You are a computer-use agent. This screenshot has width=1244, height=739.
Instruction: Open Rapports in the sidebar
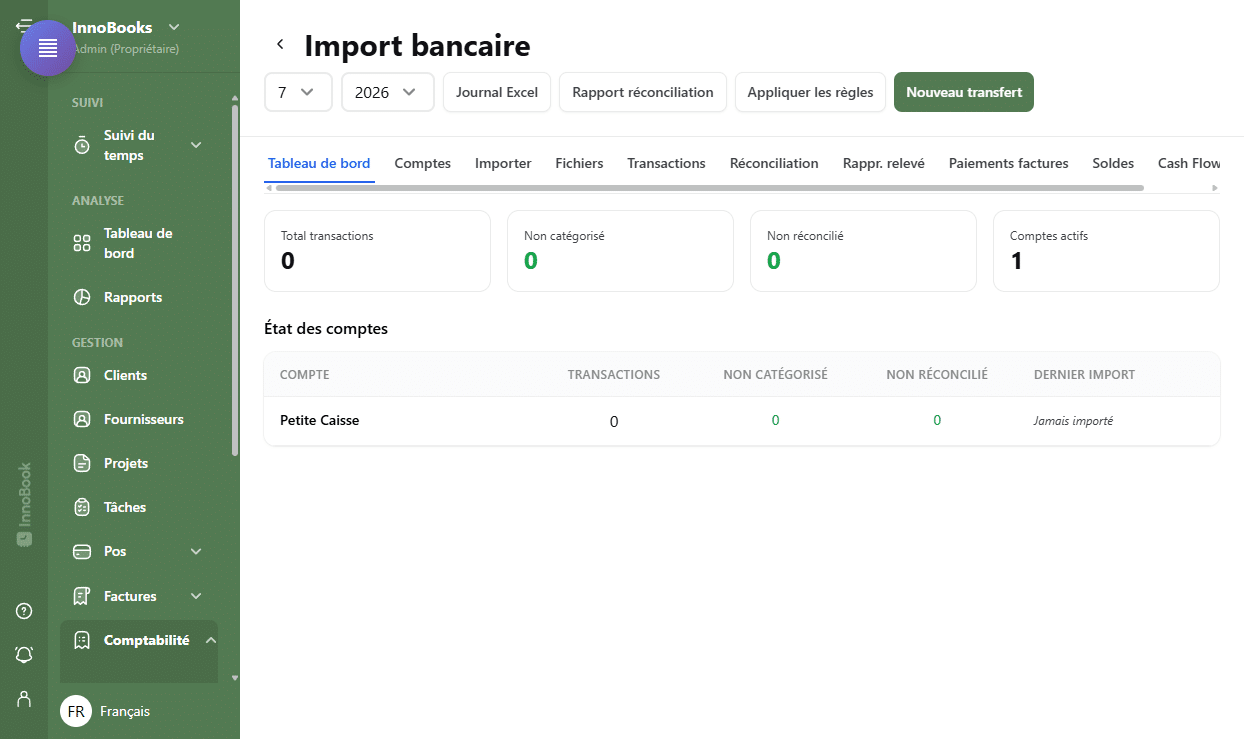pyautogui.click(x=133, y=297)
